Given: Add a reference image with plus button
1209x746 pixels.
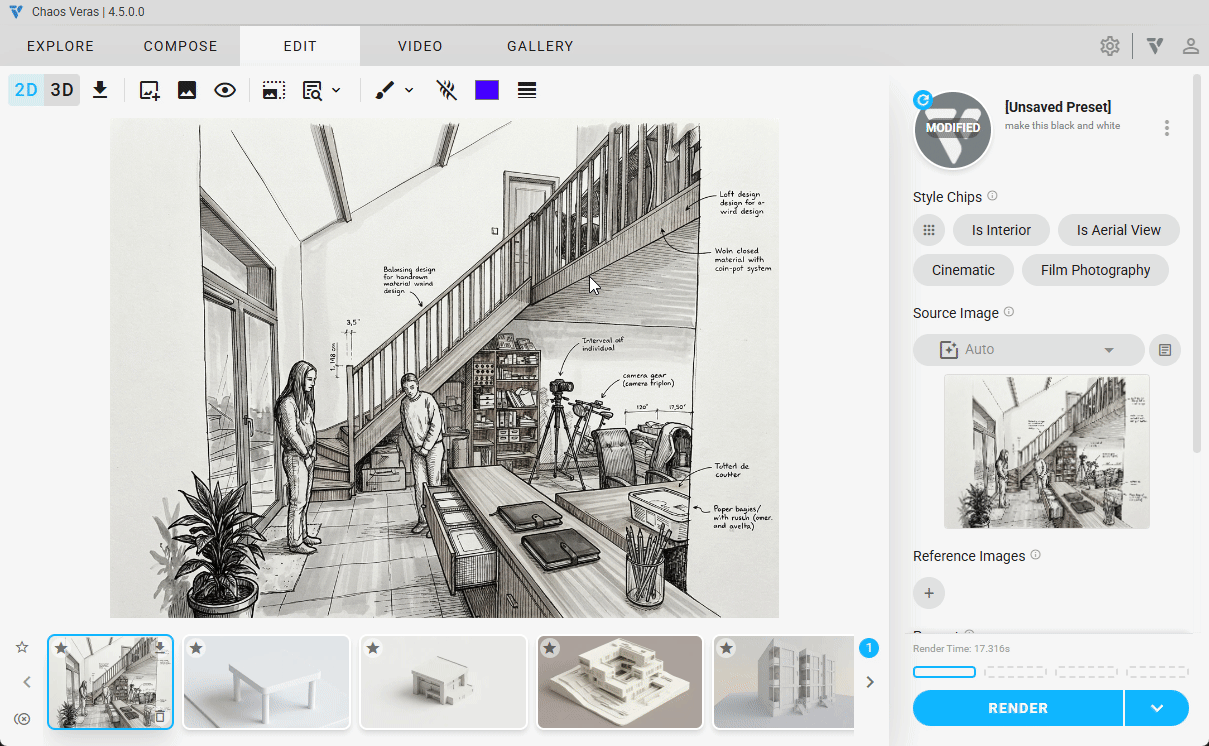Looking at the screenshot, I should [x=929, y=594].
